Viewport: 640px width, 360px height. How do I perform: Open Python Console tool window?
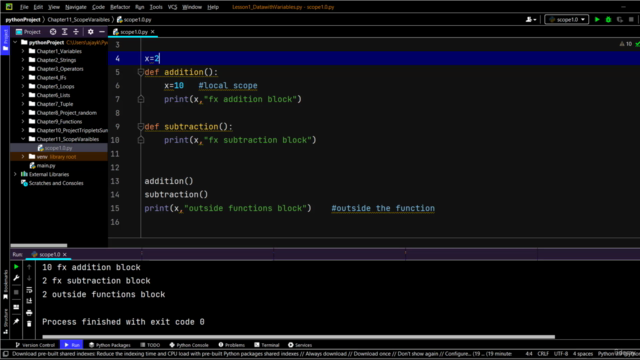[x=189, y=345]
